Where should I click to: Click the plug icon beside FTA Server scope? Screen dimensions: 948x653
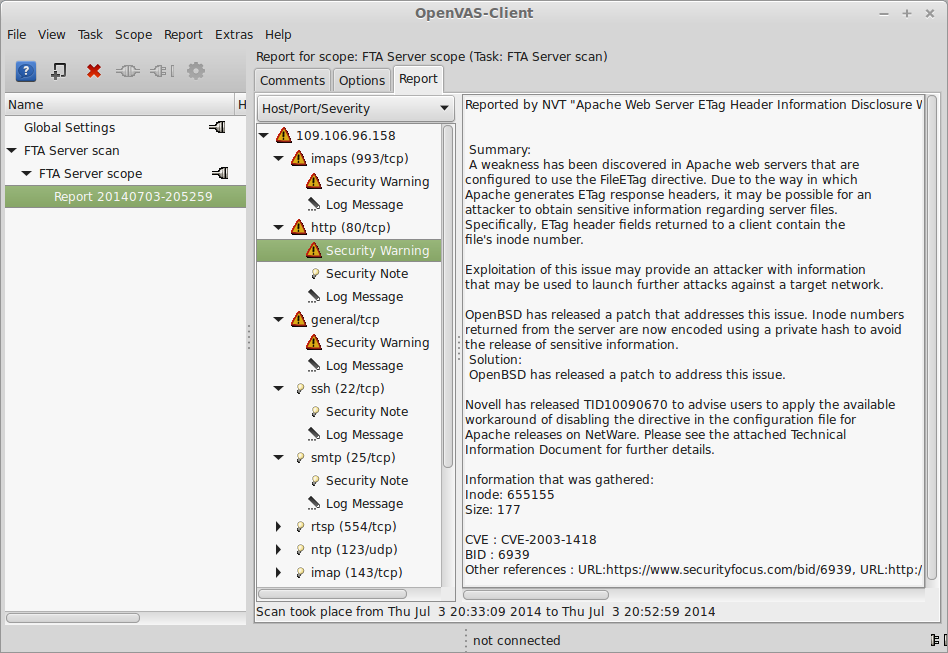pos(220,174)
